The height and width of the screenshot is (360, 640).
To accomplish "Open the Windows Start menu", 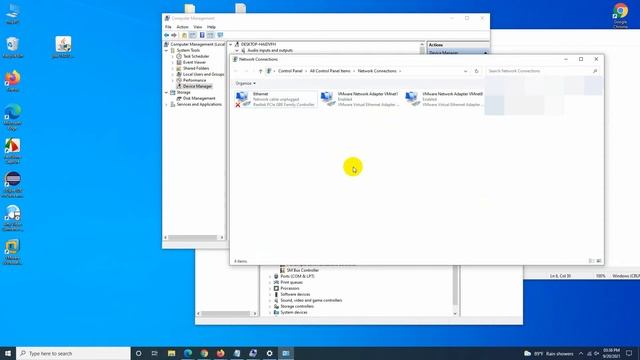I will [8, 353].
